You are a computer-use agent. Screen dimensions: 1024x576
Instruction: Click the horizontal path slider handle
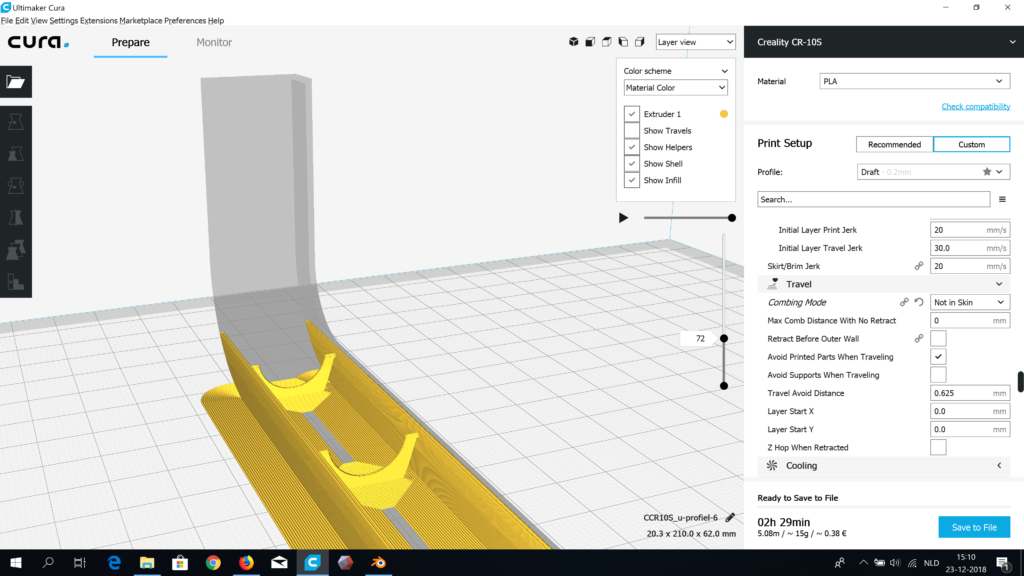[x=731, y=217]
